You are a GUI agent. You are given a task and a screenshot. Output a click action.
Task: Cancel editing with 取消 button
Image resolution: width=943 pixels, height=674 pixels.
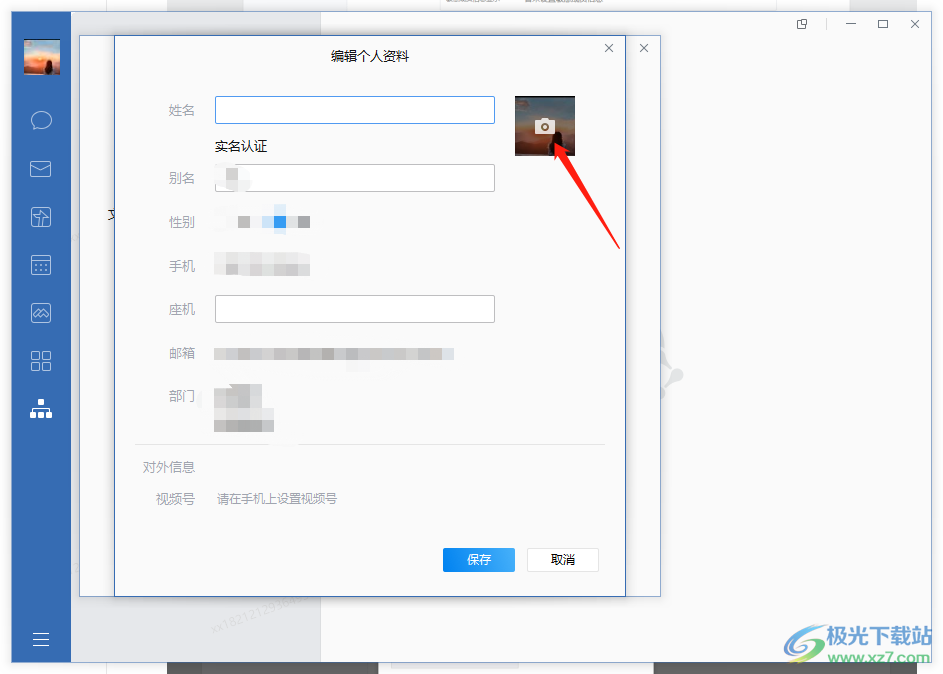pos(562,560)
